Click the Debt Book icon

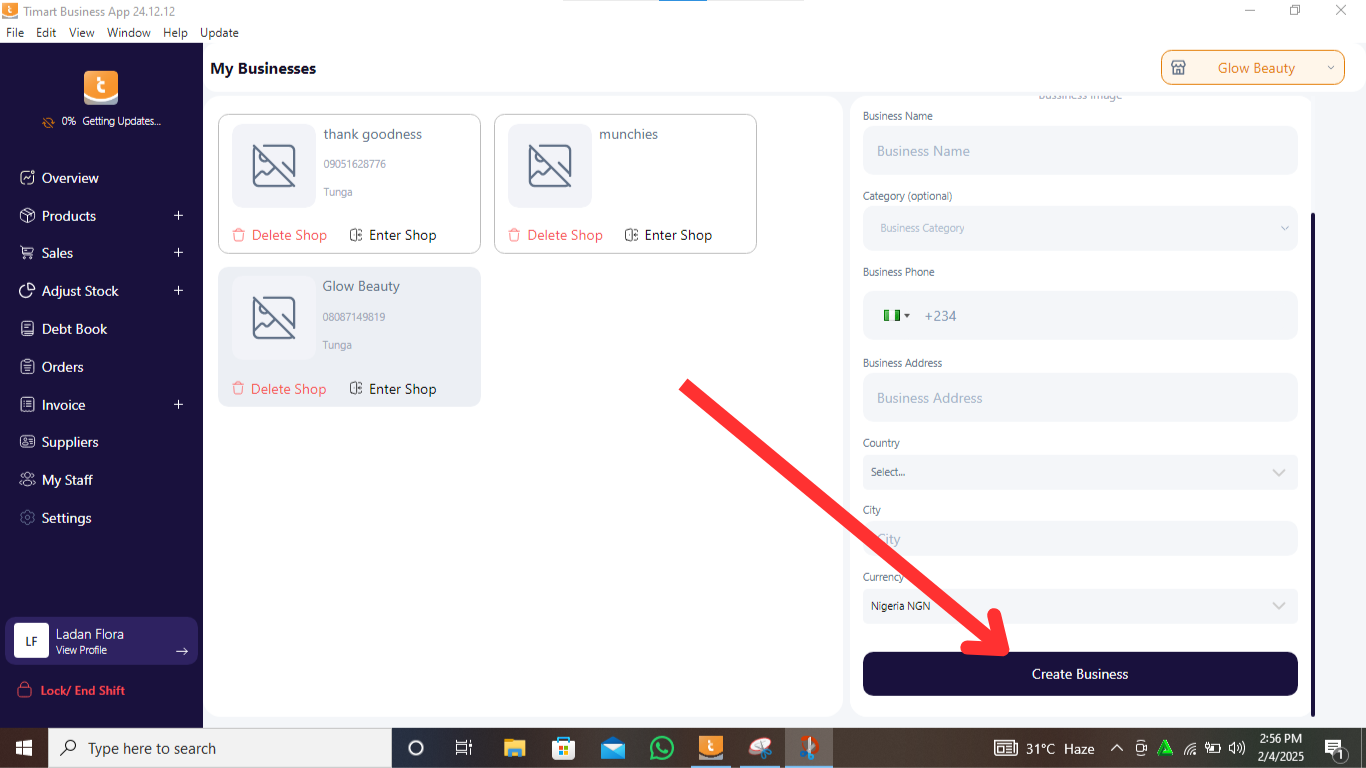(28, 329)
